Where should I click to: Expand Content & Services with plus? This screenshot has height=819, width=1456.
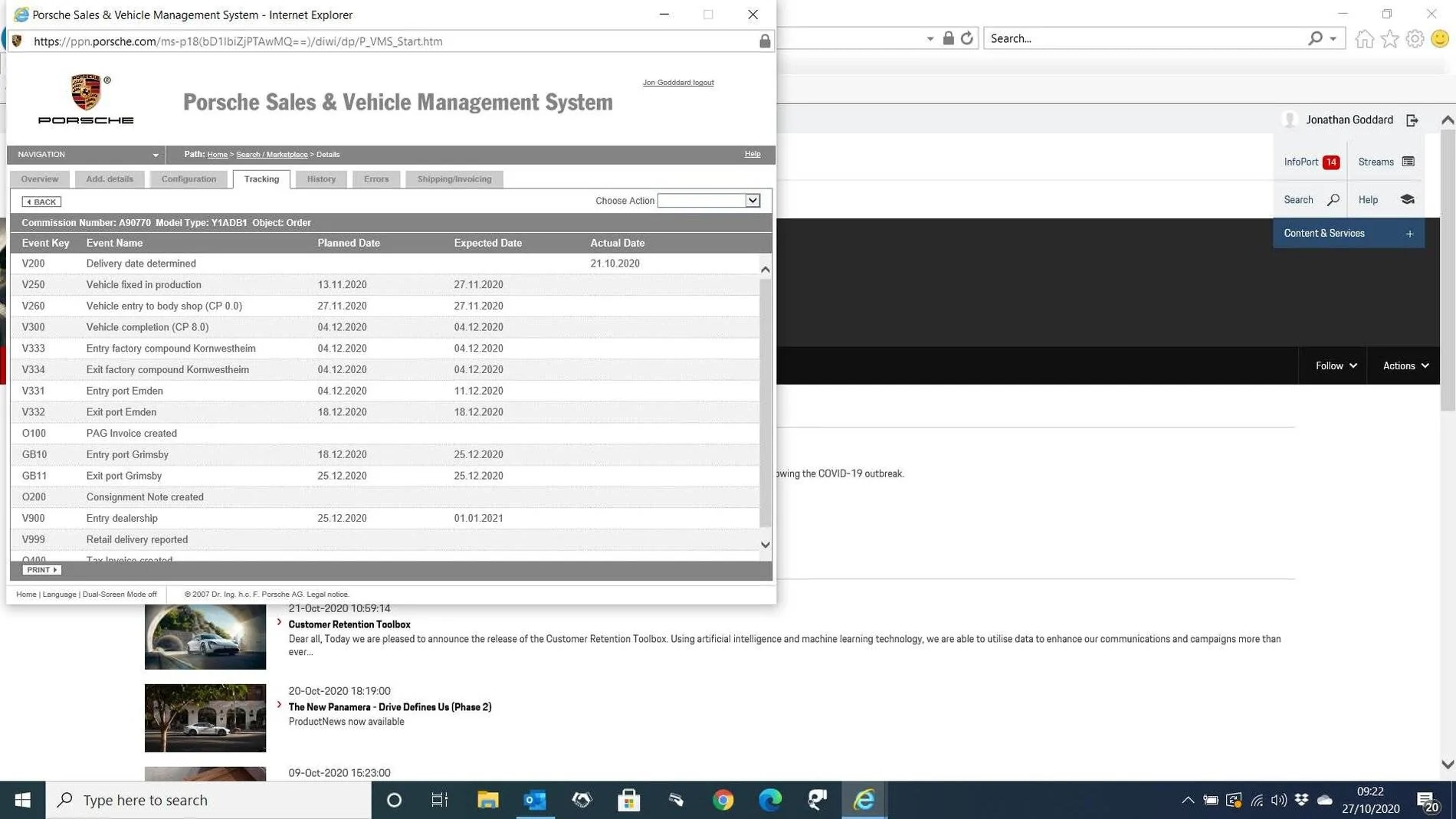point(1409,234)
